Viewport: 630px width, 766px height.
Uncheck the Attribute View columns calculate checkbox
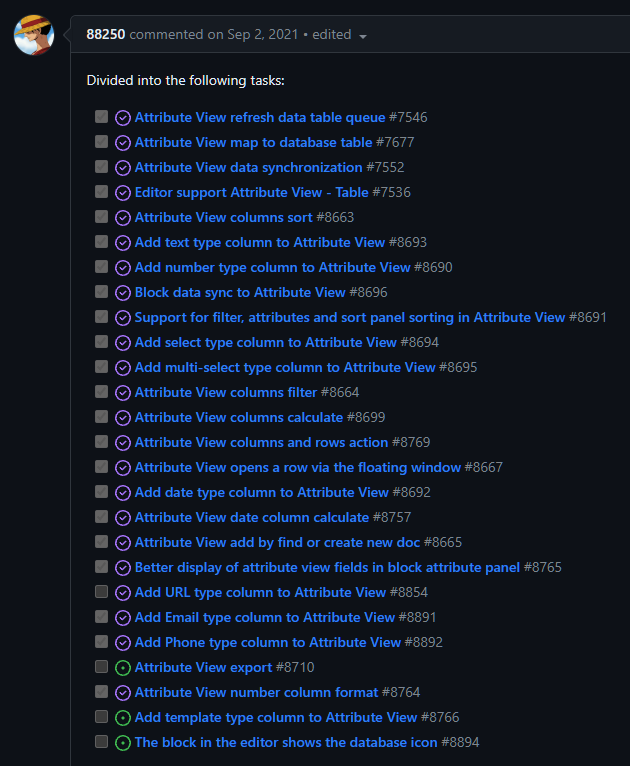point(101,416)
